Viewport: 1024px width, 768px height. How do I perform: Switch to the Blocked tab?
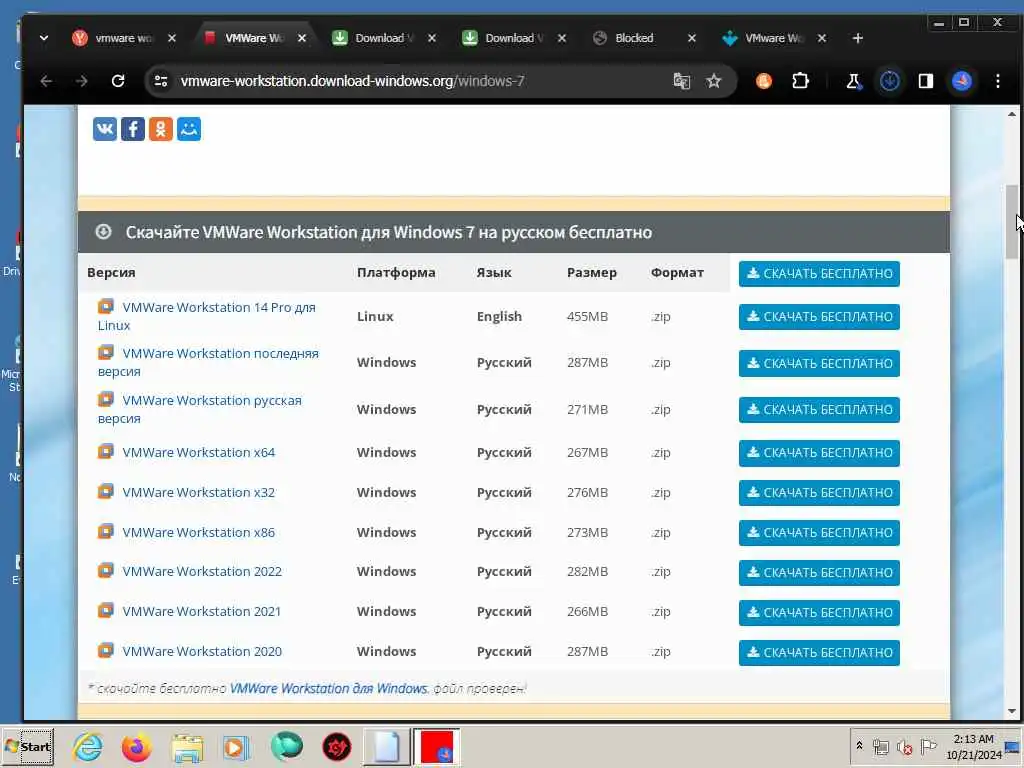pos(633,38)
